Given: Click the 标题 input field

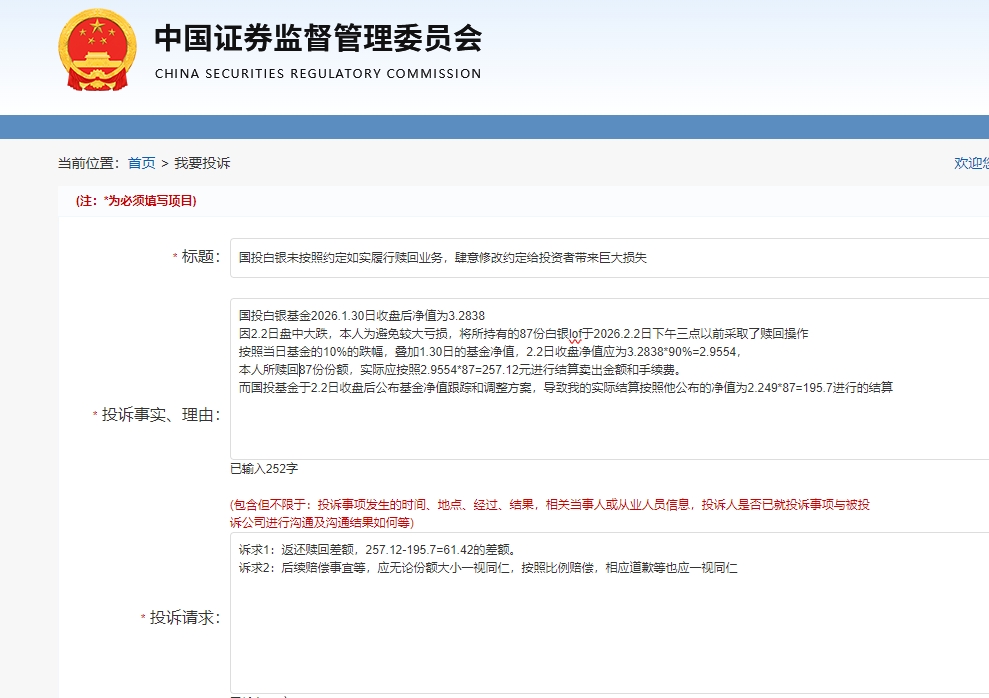Looking at the screenshot, I should (609, 258).
